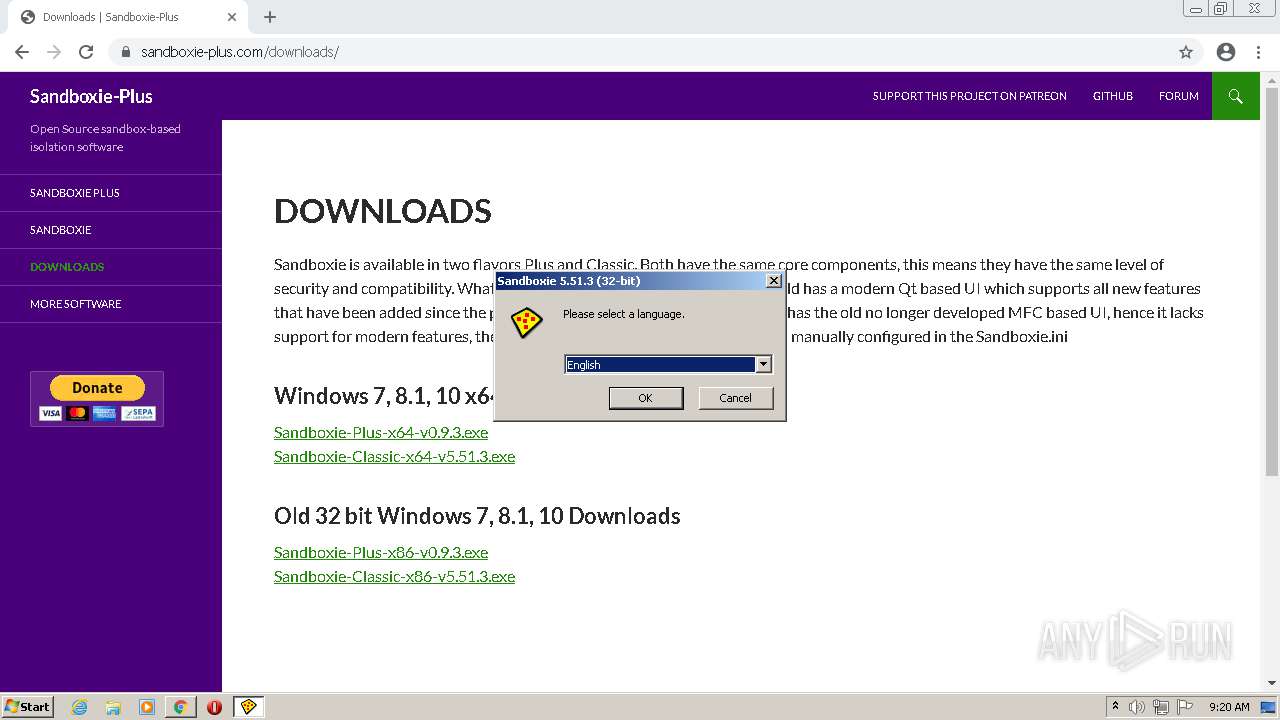
Task: Click the taskbar clock showing 9:20 AM
Action: pyautogui.click(x=1229, y=707)
